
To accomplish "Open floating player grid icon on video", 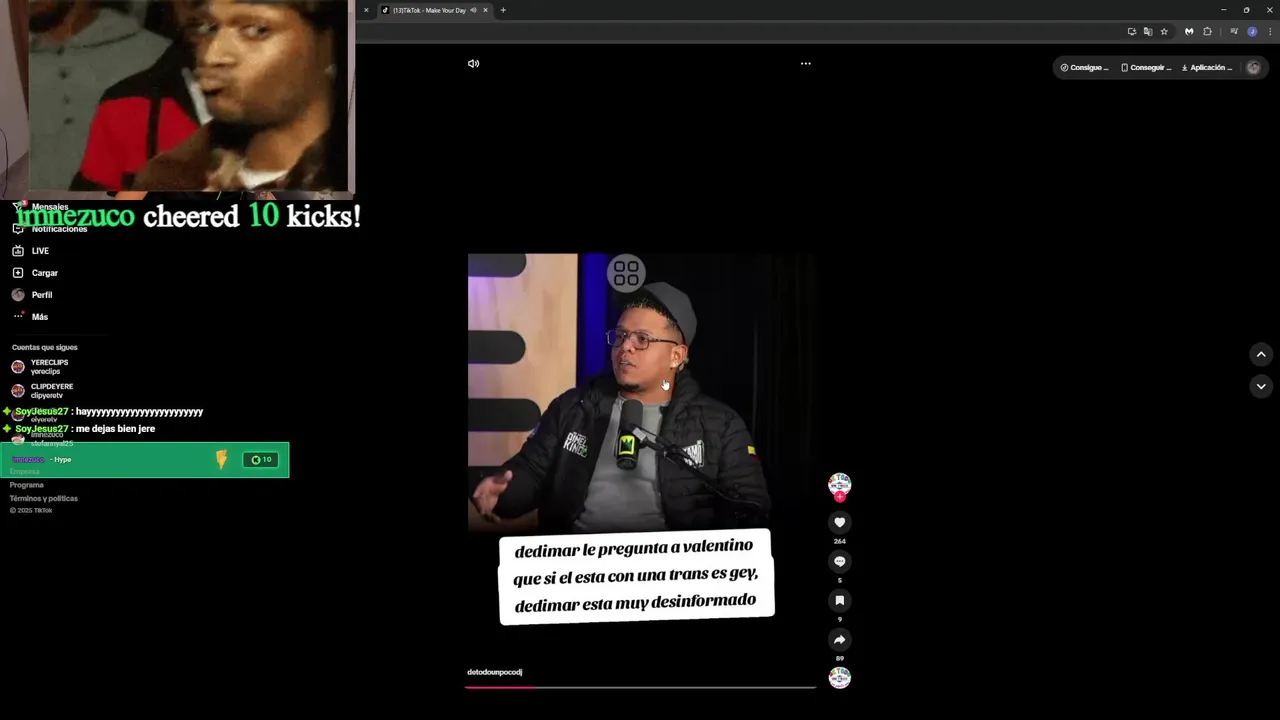I will pyautogui.click(x=626, y=273).
